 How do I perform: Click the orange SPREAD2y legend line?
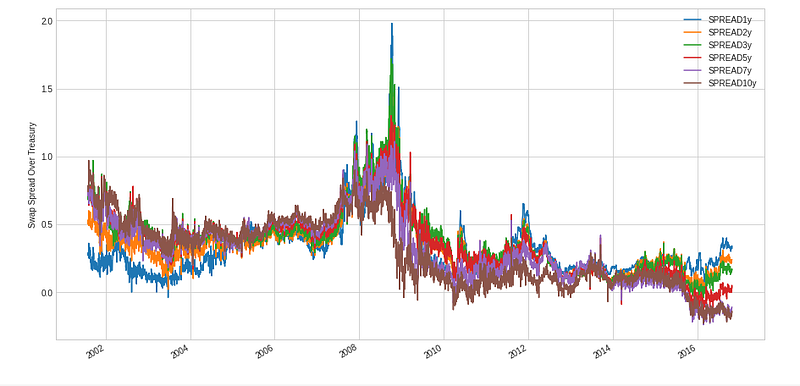click(x=693, y=33)
